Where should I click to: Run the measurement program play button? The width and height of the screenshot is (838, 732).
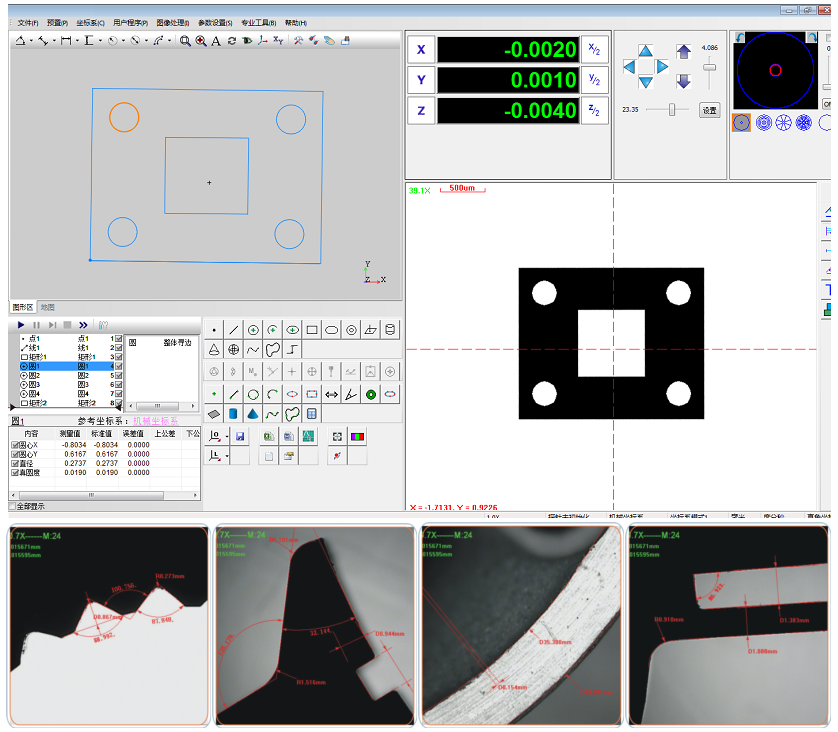[21, 325]
